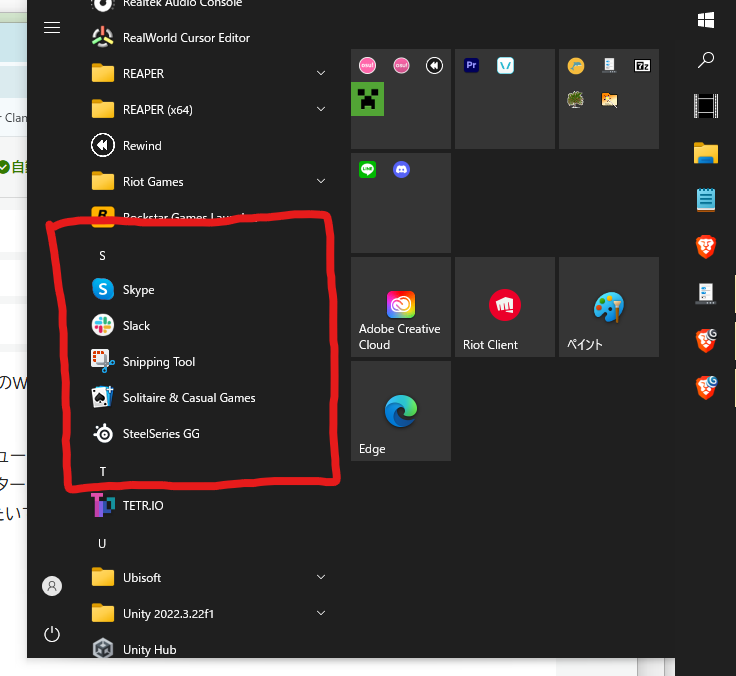Image resolution: width=736 pixels, height=676 pixels.
Task: Expand the Ubisoft folder chevron
Action: (321, 577)
